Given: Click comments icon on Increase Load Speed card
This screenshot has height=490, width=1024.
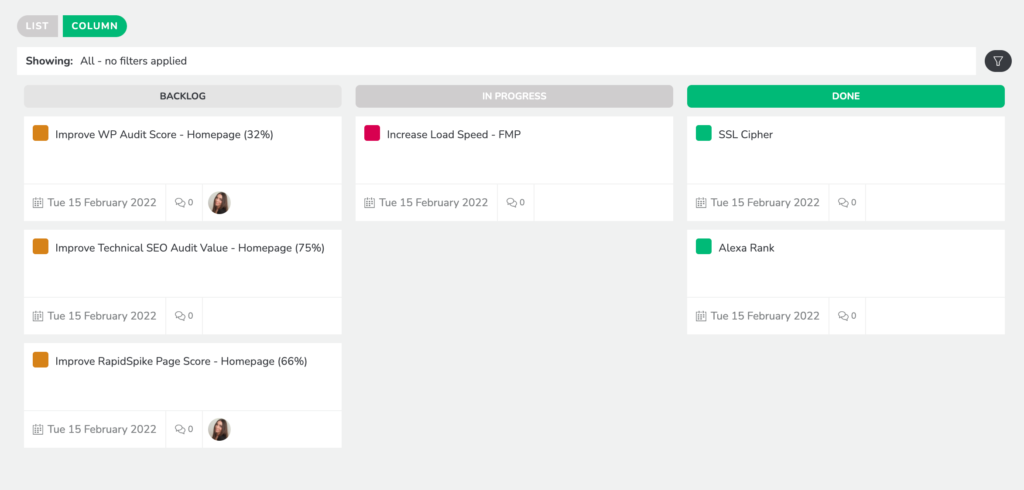Looking at the screenshot, I should 511,203.
